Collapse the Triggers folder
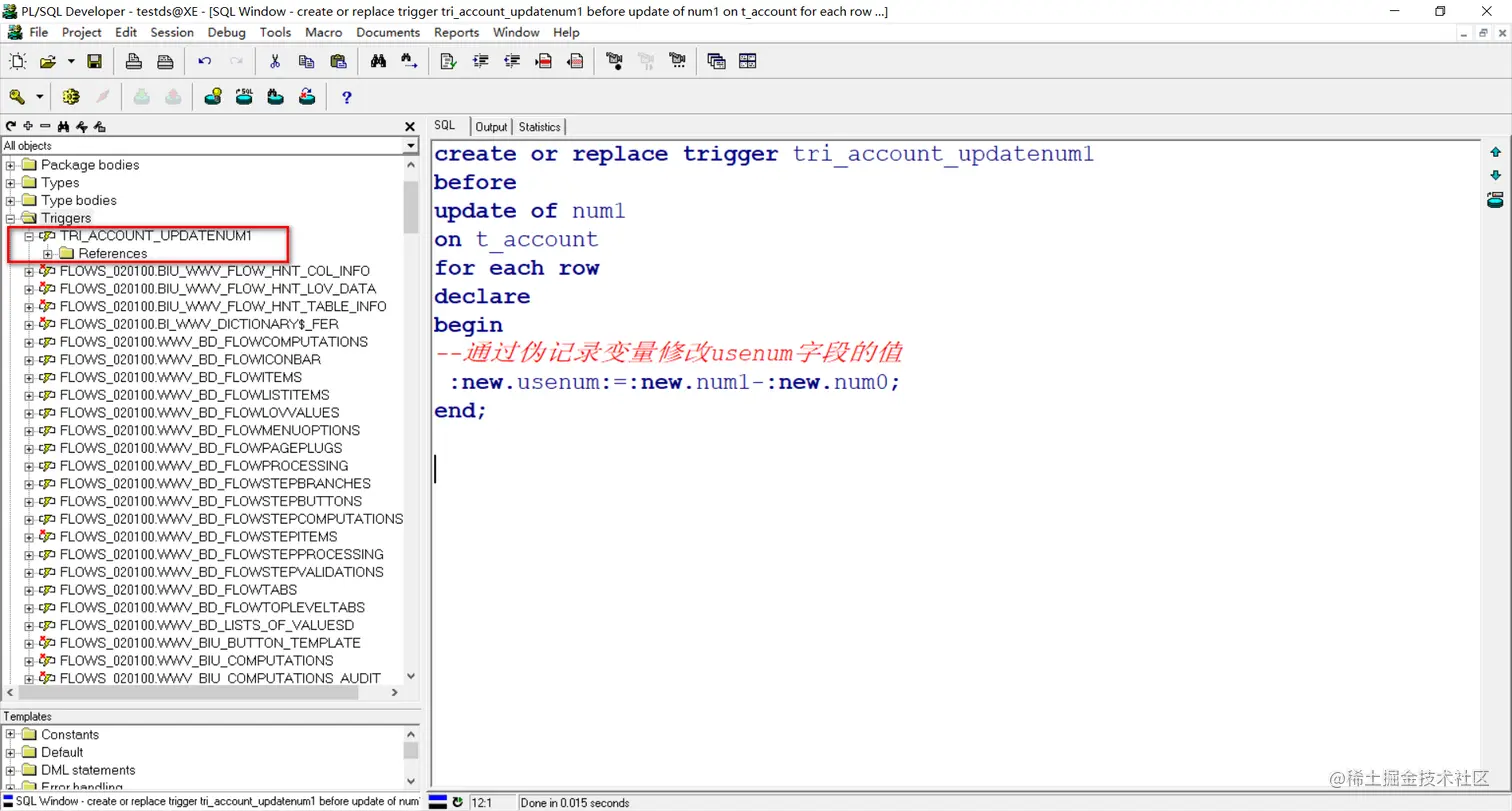The height and width of the screenshot is (811, 1512). pos(11,218)
